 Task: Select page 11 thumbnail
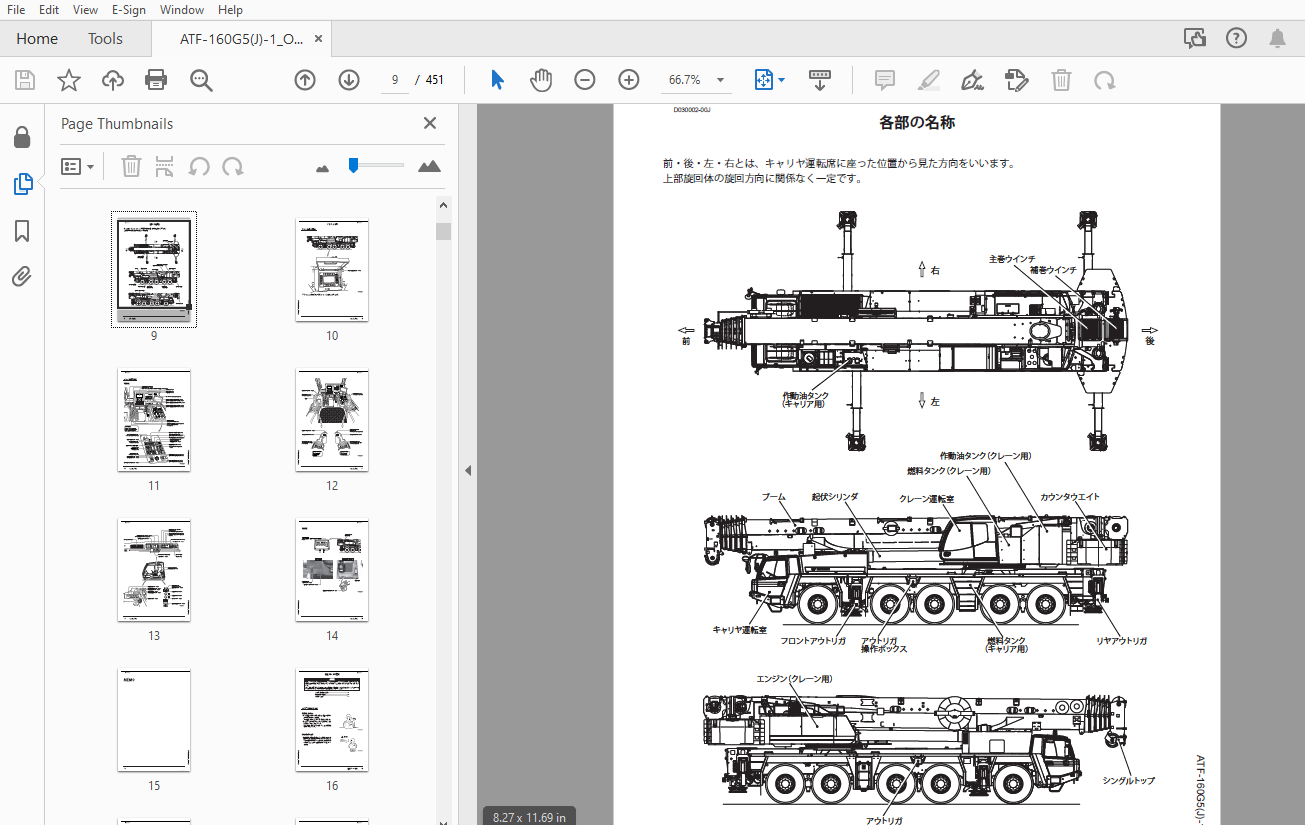click(x=154, y=421)
